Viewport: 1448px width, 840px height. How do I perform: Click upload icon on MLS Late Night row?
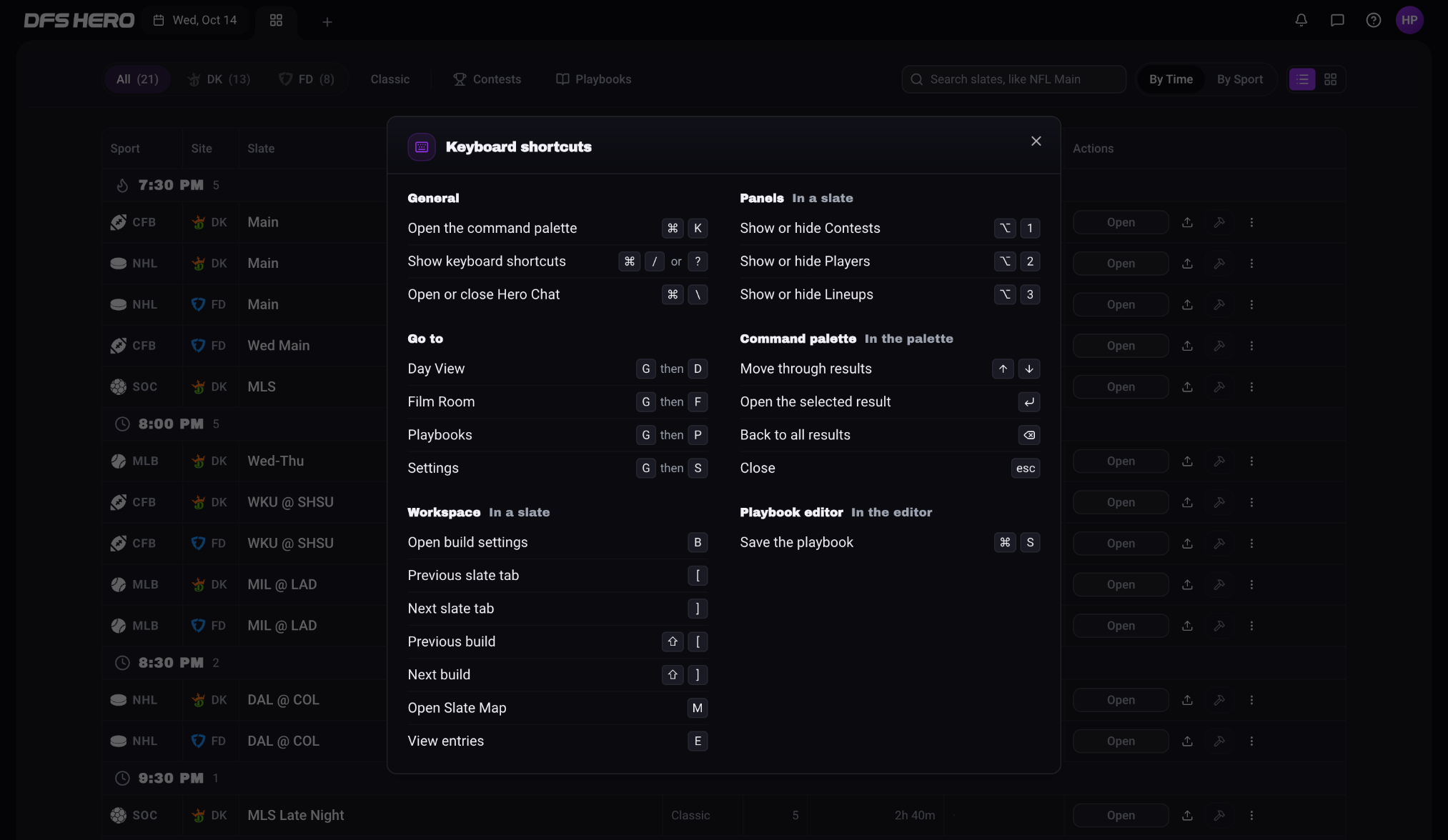(1187, 815)
